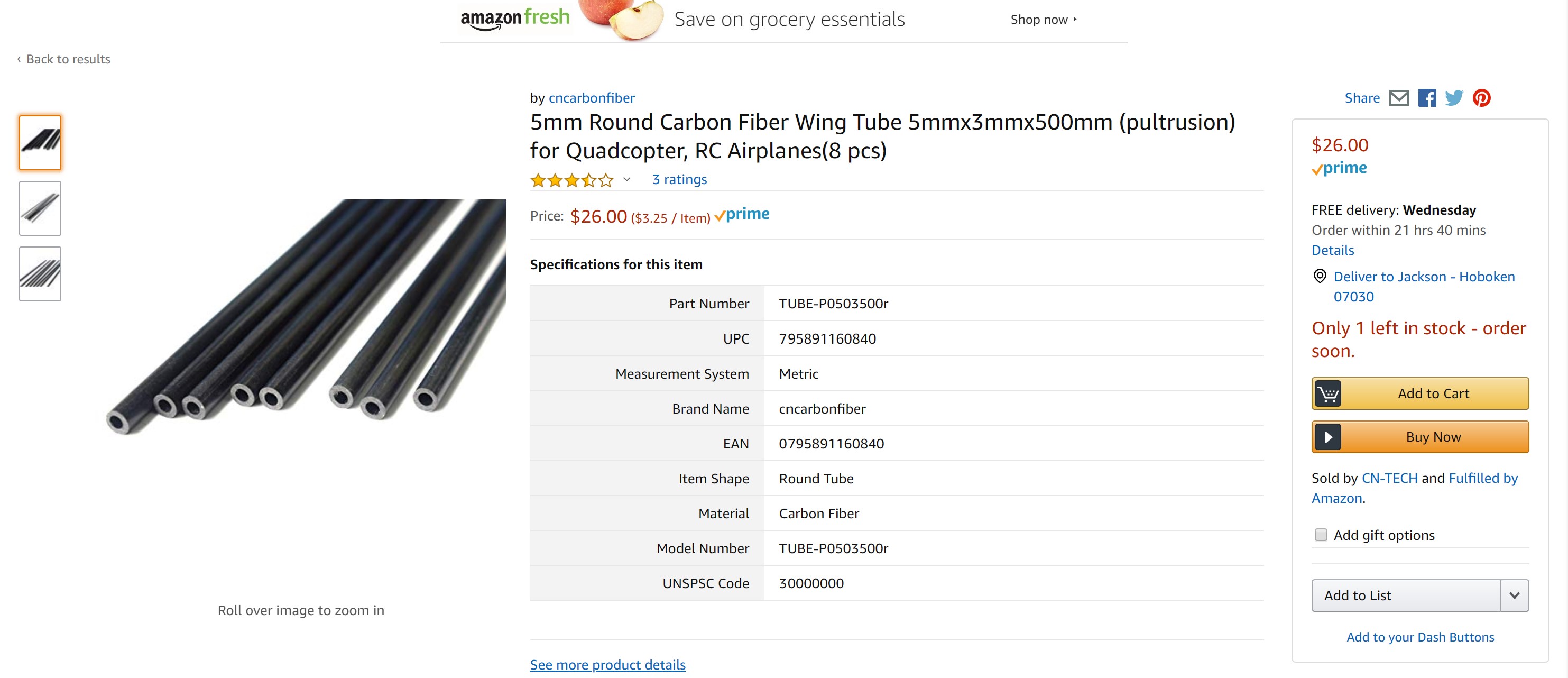Click Add to your Dash Buttons

click(1420, 637)
